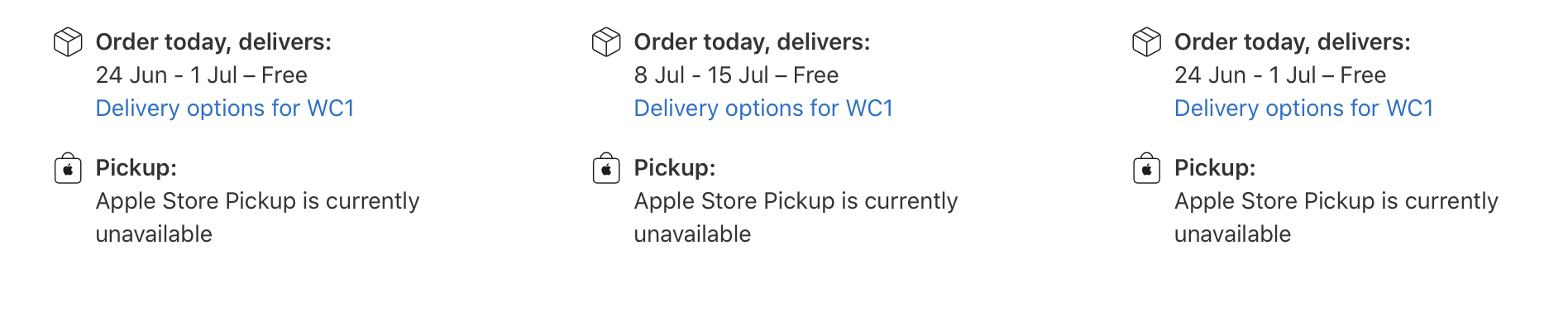
Task: Select the '8 Jul - 15 Jul – Free' delivery text
Action: (x=736, y=75)
